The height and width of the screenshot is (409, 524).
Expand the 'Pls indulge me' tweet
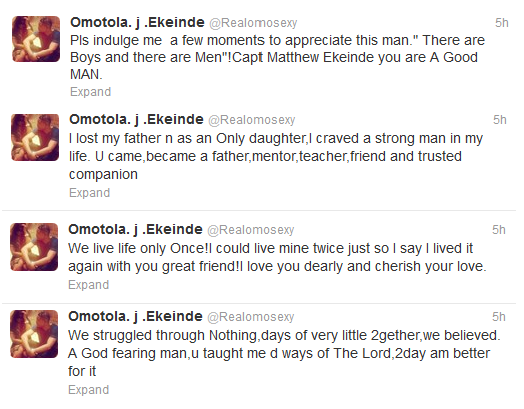(91, 92)
